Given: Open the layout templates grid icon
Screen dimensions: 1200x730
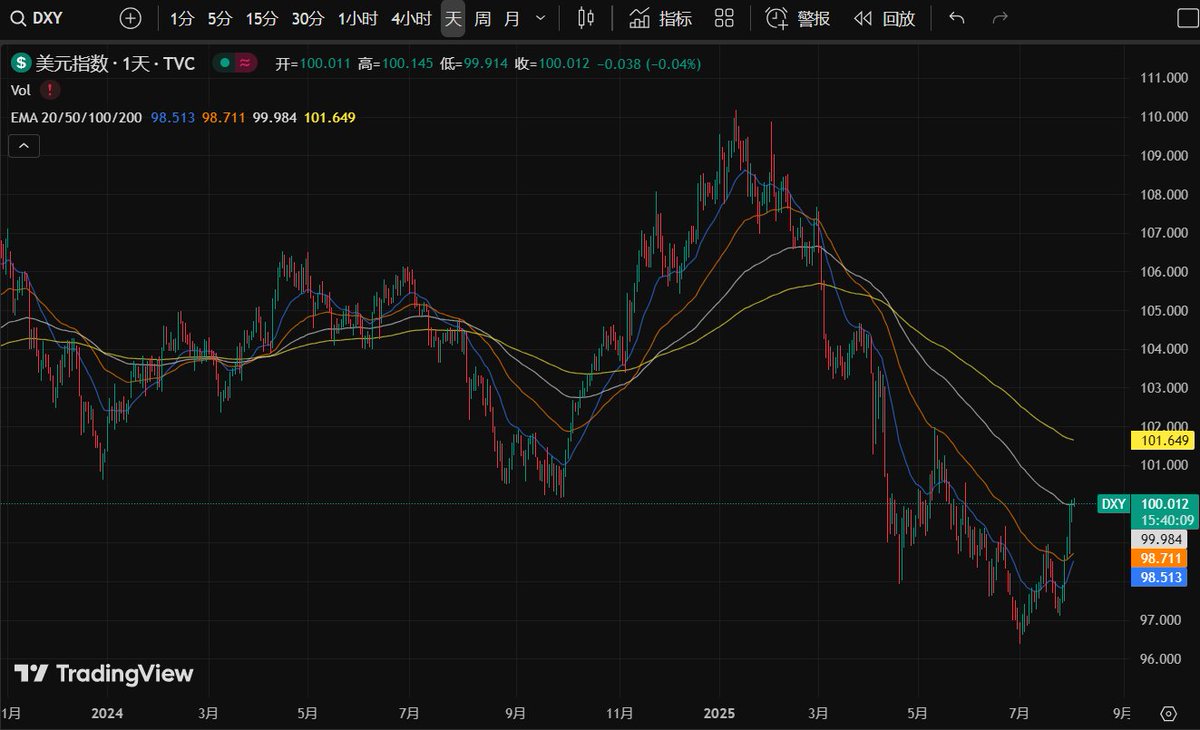Looking at the screenshot, I should coord(725,18).
